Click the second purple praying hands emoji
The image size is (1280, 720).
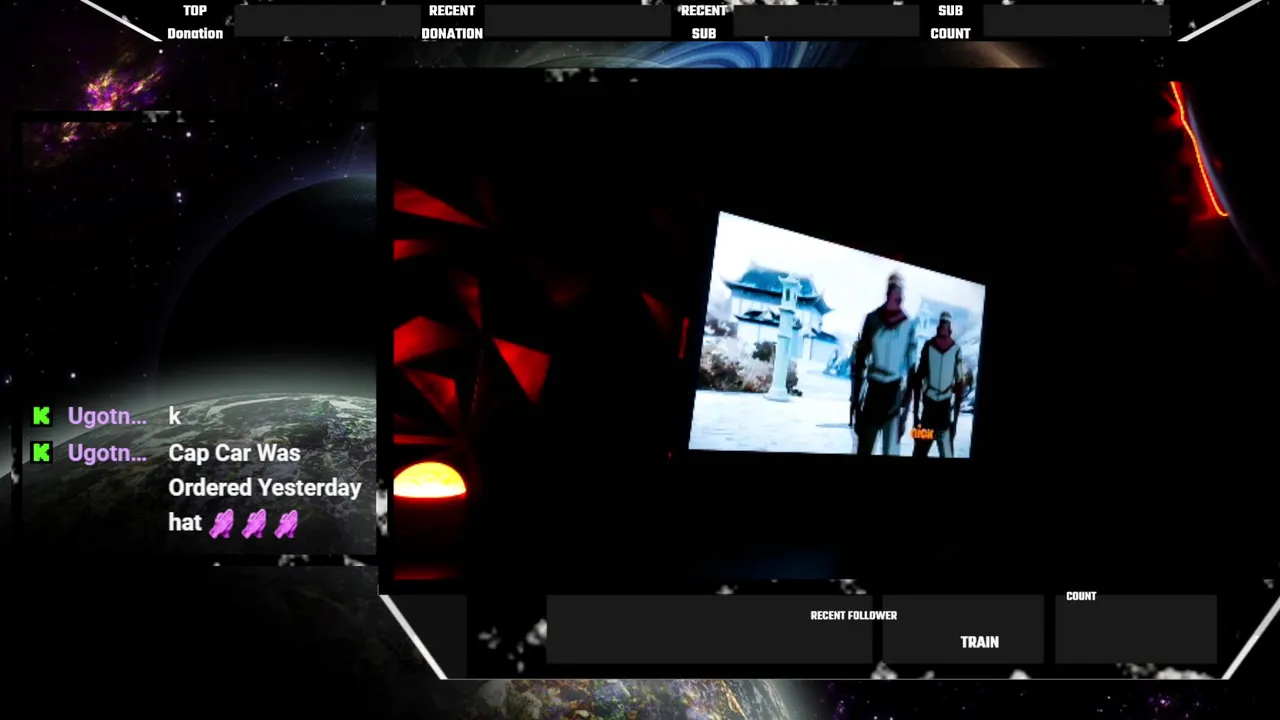254,523
